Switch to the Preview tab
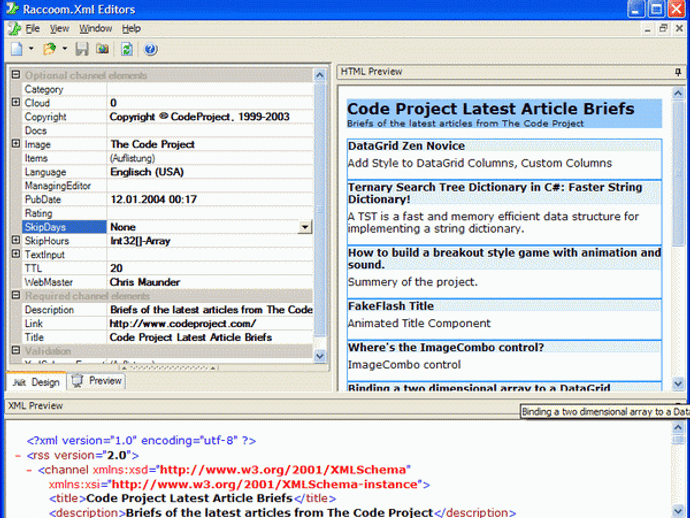Viewport: 690px width, 518px height. tap(96, 381)
